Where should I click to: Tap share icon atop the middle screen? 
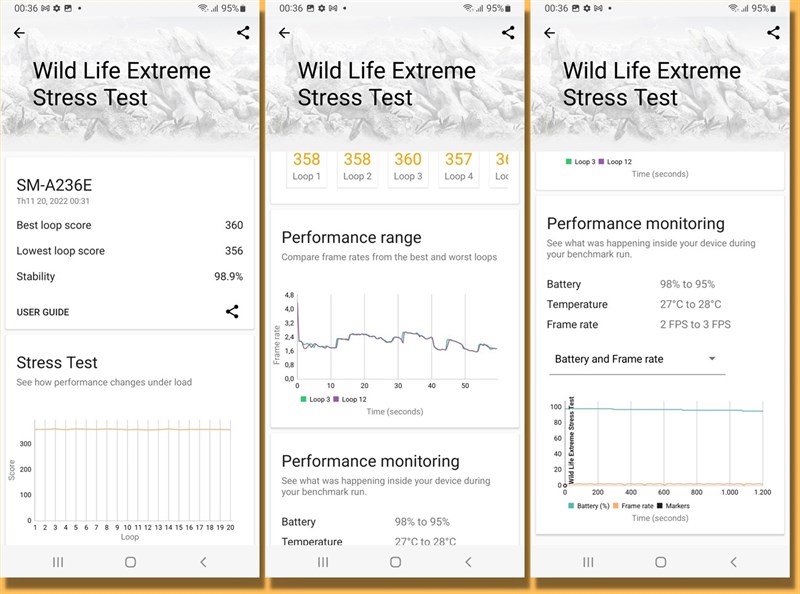[508, 33]
